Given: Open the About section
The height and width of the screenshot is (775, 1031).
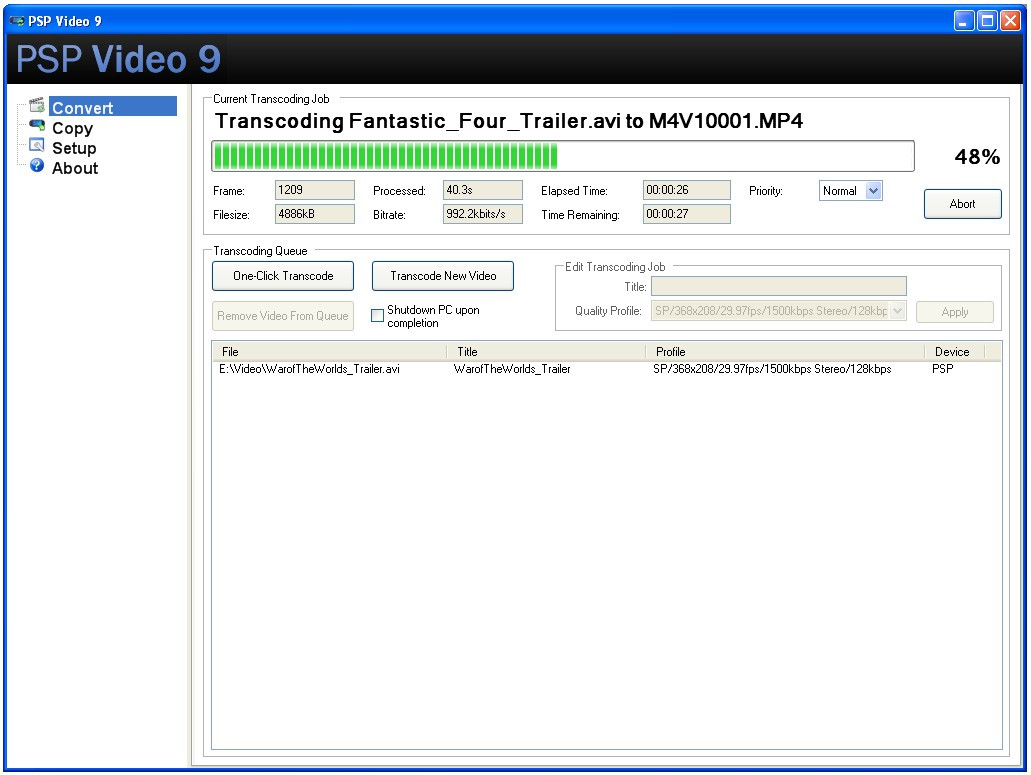Looking at the screenshot, I should (75, 168).
